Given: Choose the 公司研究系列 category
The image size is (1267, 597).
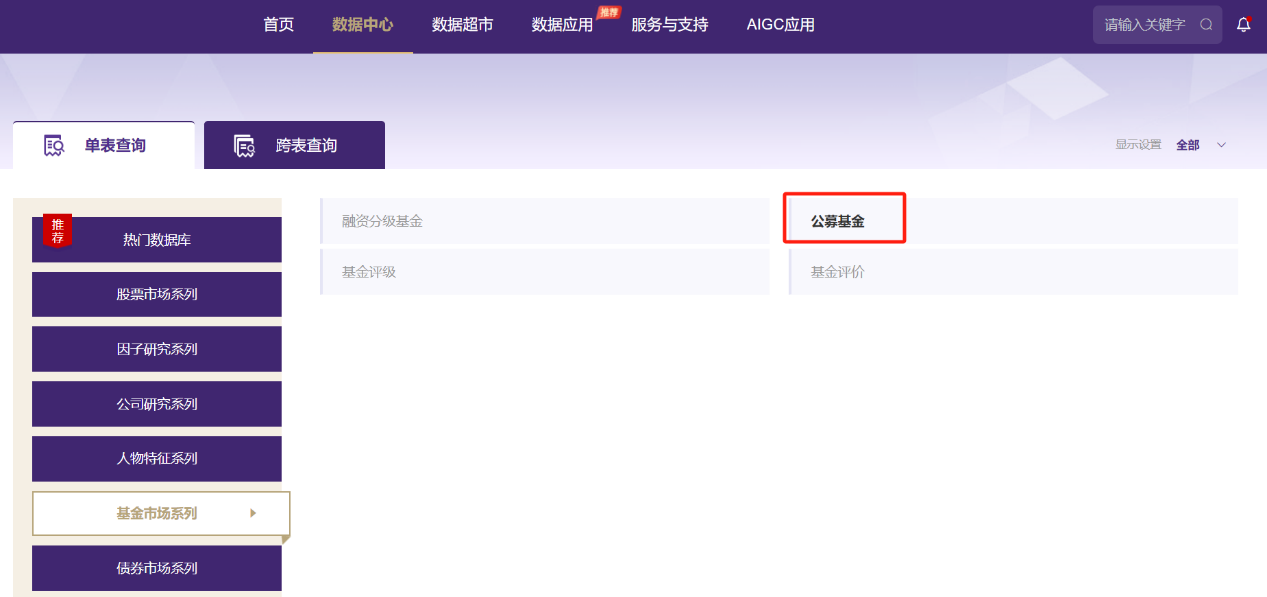Looking at the screenshot, I should click(x=157, y=404).
